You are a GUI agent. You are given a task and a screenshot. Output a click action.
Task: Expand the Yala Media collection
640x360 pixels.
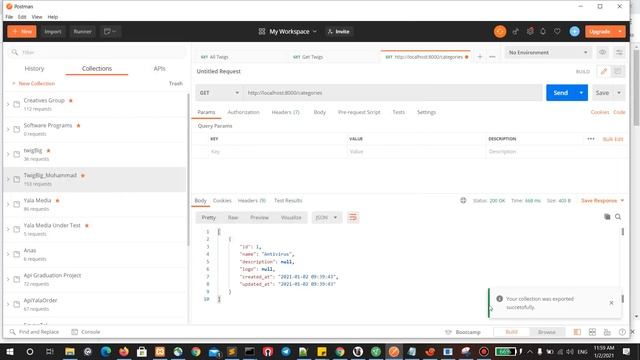(x=8, y=204)
